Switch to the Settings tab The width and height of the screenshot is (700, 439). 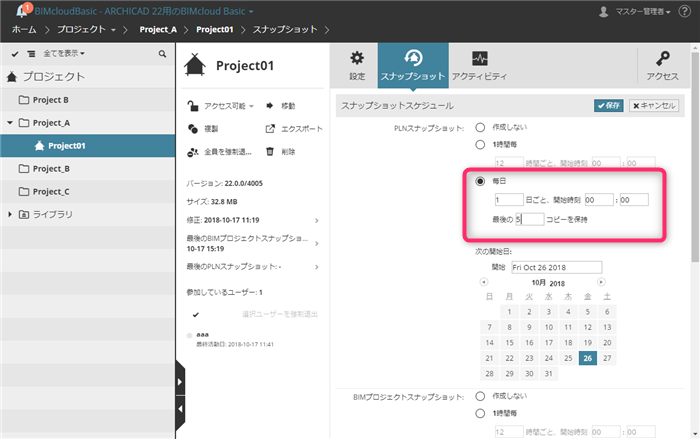coord(357,65)
